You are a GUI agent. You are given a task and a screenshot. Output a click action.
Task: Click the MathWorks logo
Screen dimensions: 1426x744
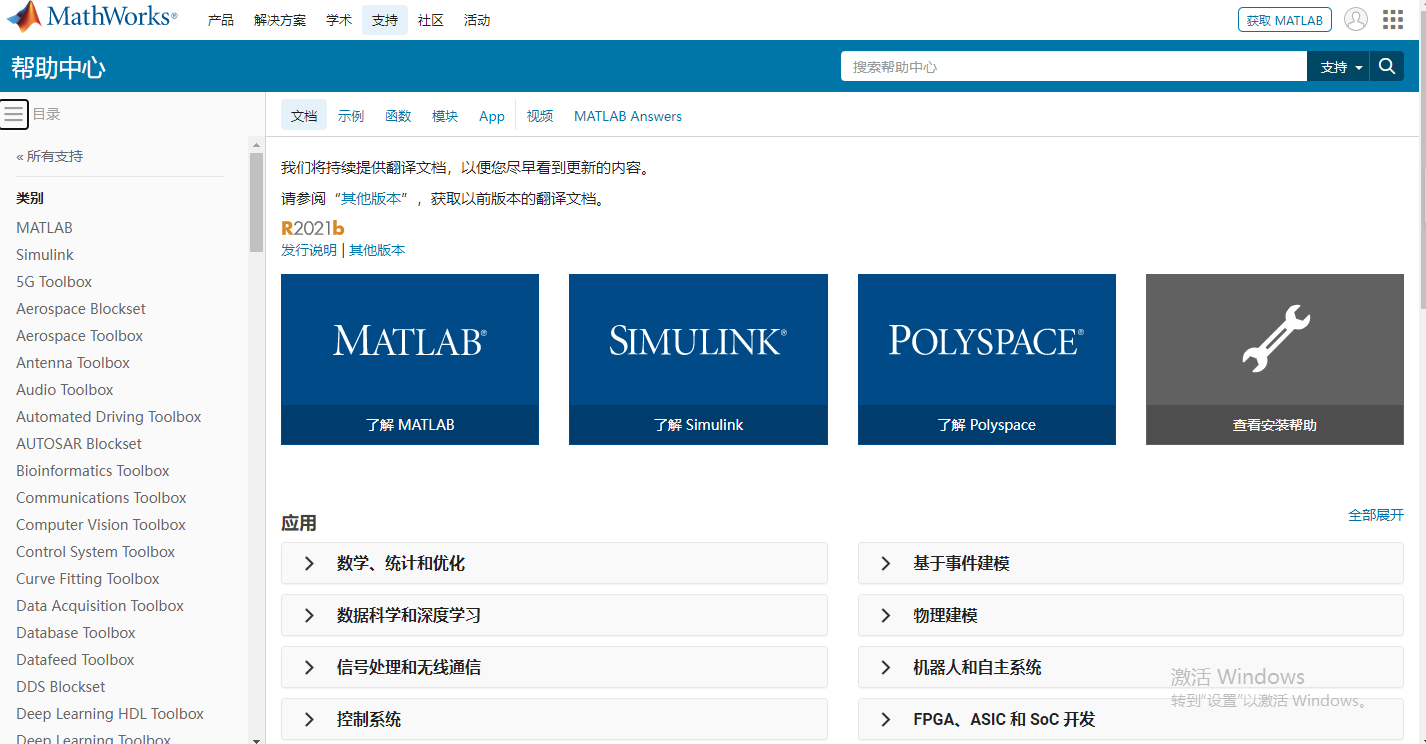92,17
